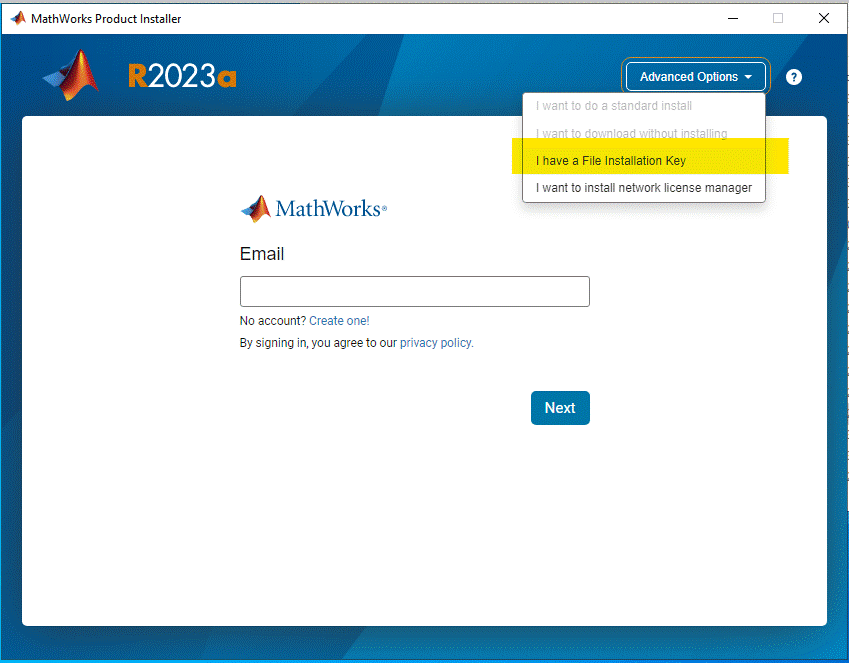Click the Email label text

[262, 254]
